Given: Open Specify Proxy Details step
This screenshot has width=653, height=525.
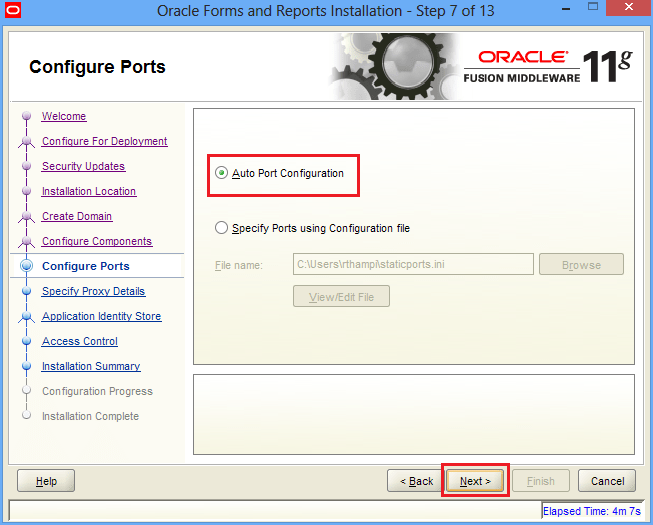Looking at the screenshot, I should pos(93,291).
